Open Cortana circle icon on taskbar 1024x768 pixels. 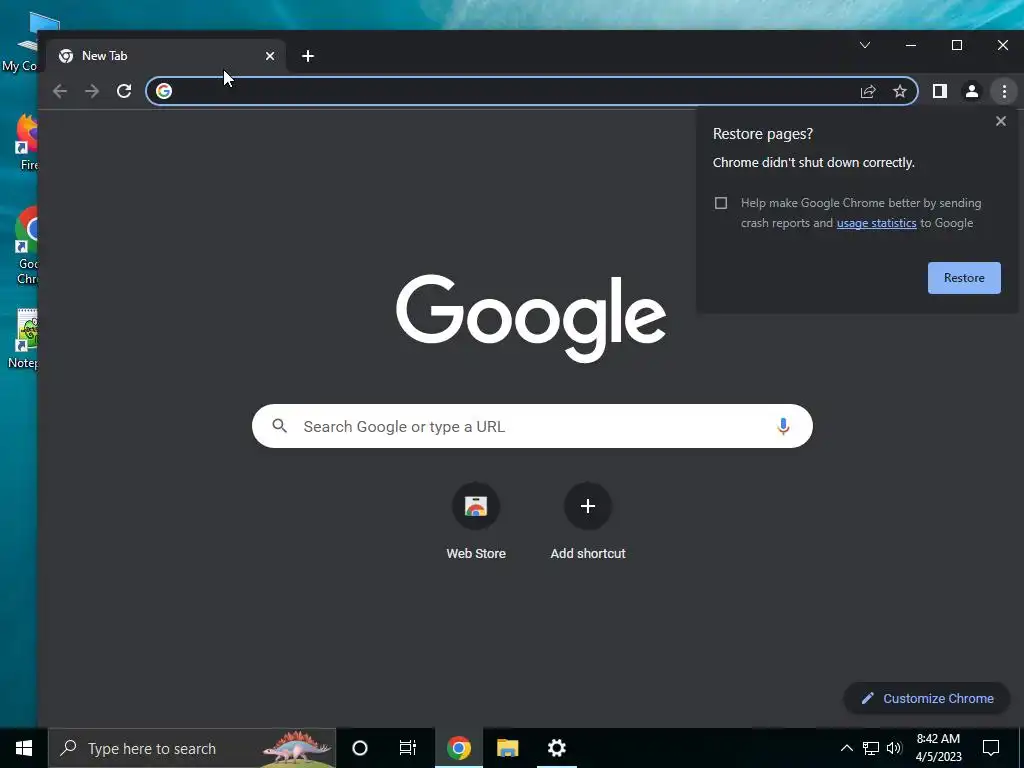click(x=360, y=748)
